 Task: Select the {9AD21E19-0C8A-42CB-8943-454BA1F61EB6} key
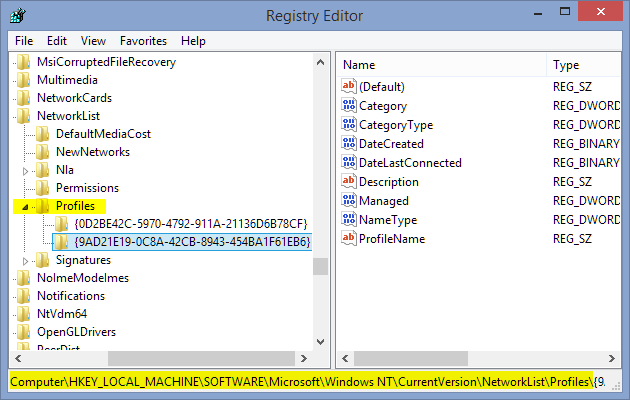(x=192, y=242)
